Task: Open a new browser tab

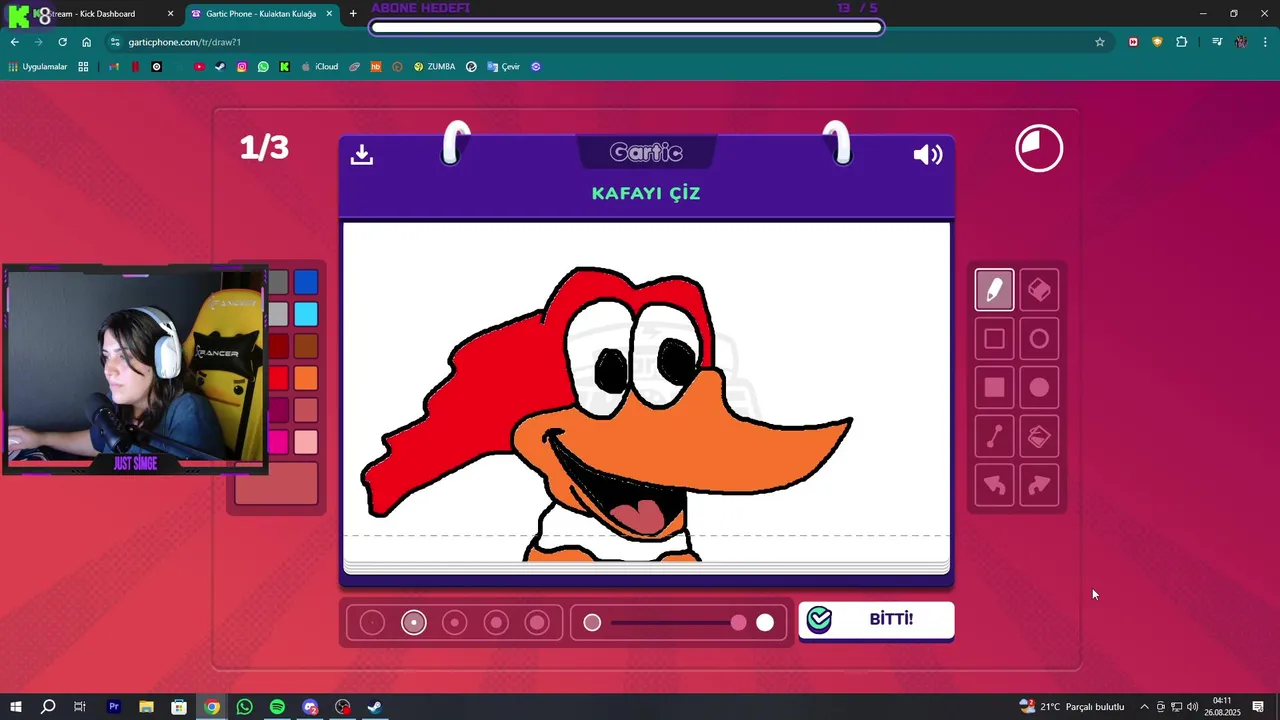Action: tap(353, 14)
